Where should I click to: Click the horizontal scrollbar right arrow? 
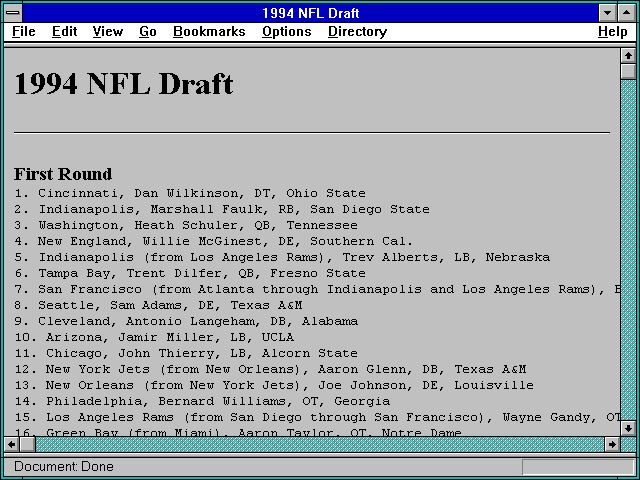click(612, 444)
